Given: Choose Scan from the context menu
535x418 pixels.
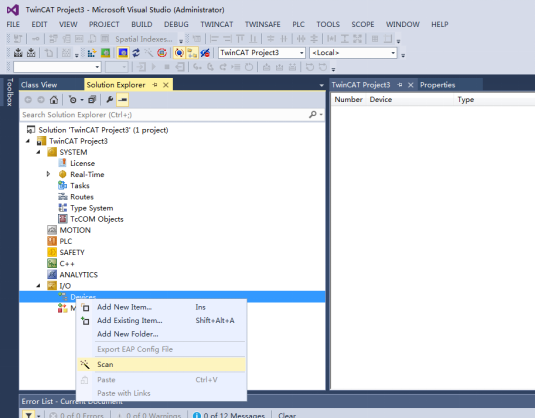Looking at the screenshot, I should point(161,364).
